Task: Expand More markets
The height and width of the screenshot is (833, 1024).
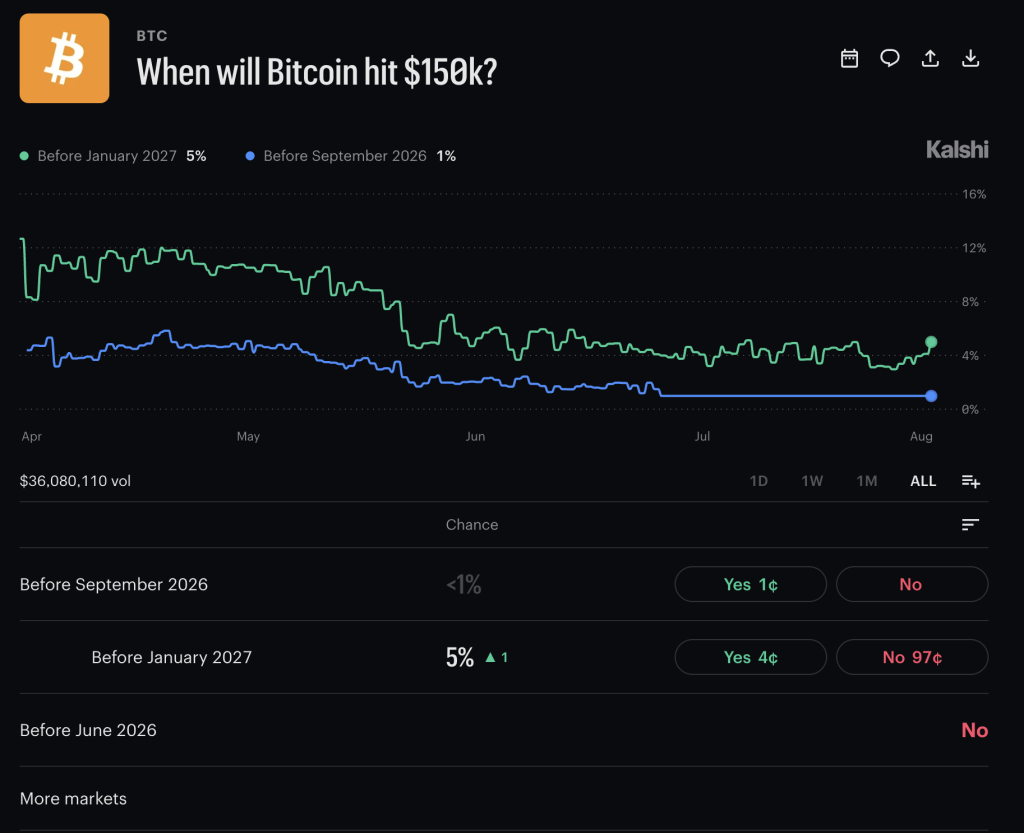Action: [x=73, y=798]
